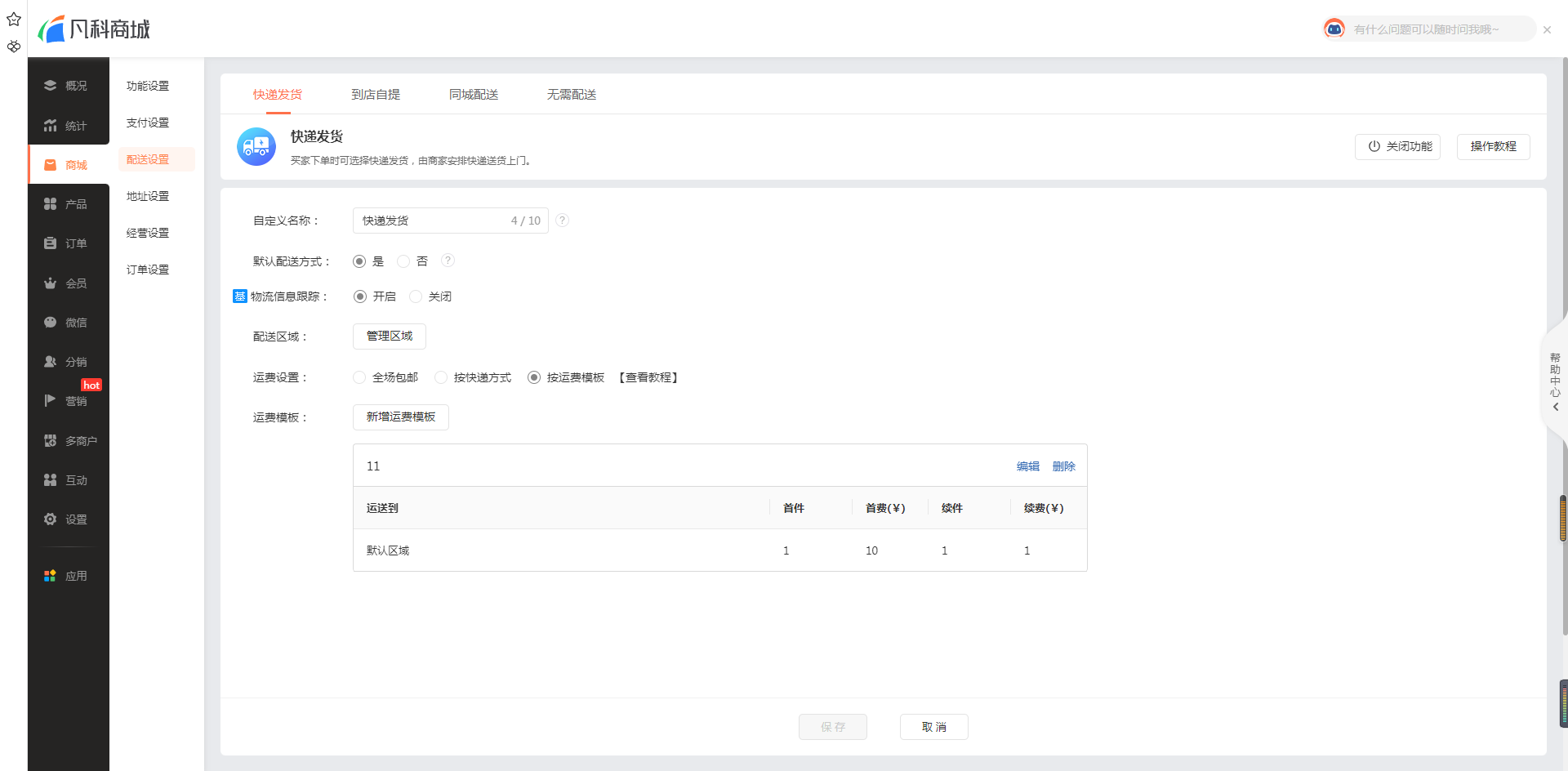
Task: Click the star favorite icon at top left
Action: (14, 20)
